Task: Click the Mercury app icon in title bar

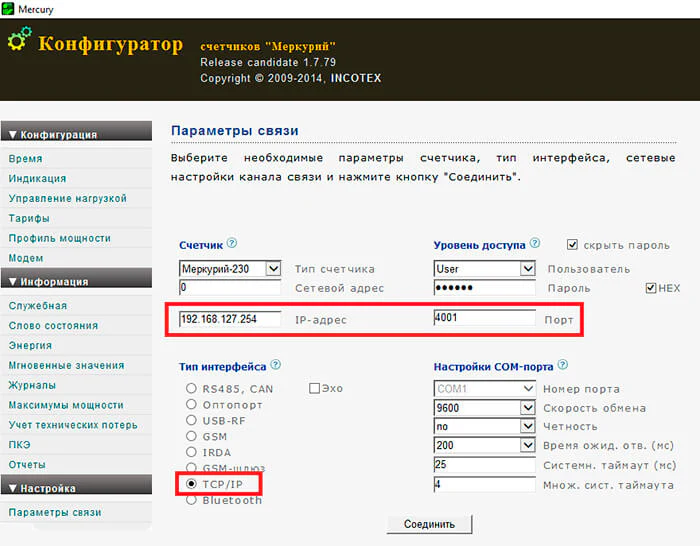Action: tap(8, 8)
